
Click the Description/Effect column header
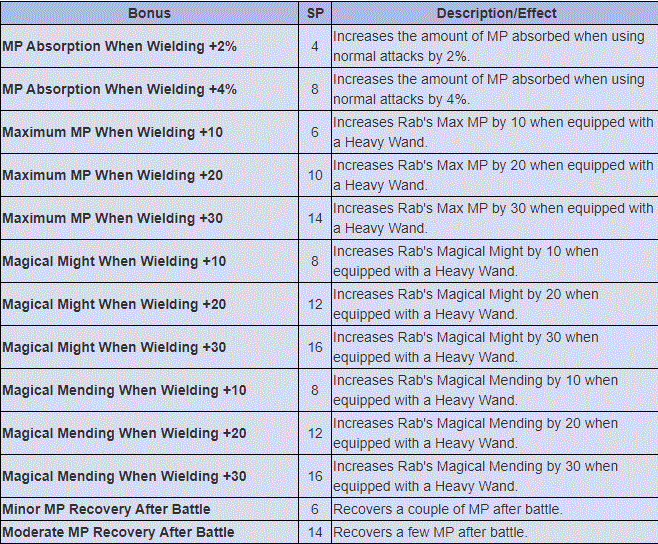tap(496, 14)
